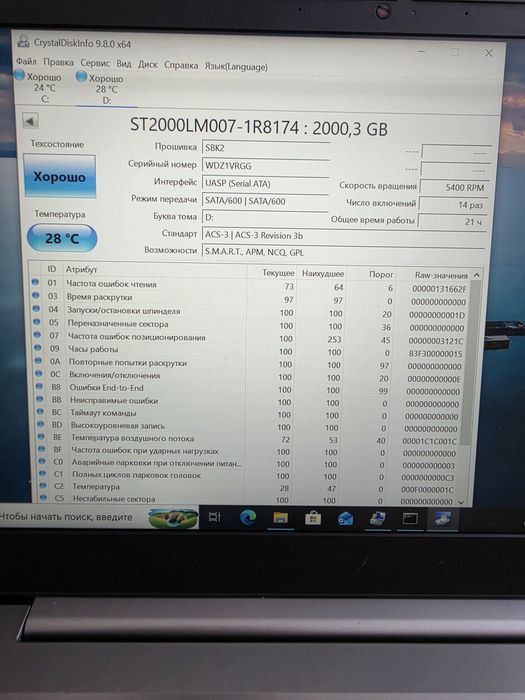This screenshot has height=700, width=525.
Task: Open Microsoft Store from taskbar
Action: 313,518
